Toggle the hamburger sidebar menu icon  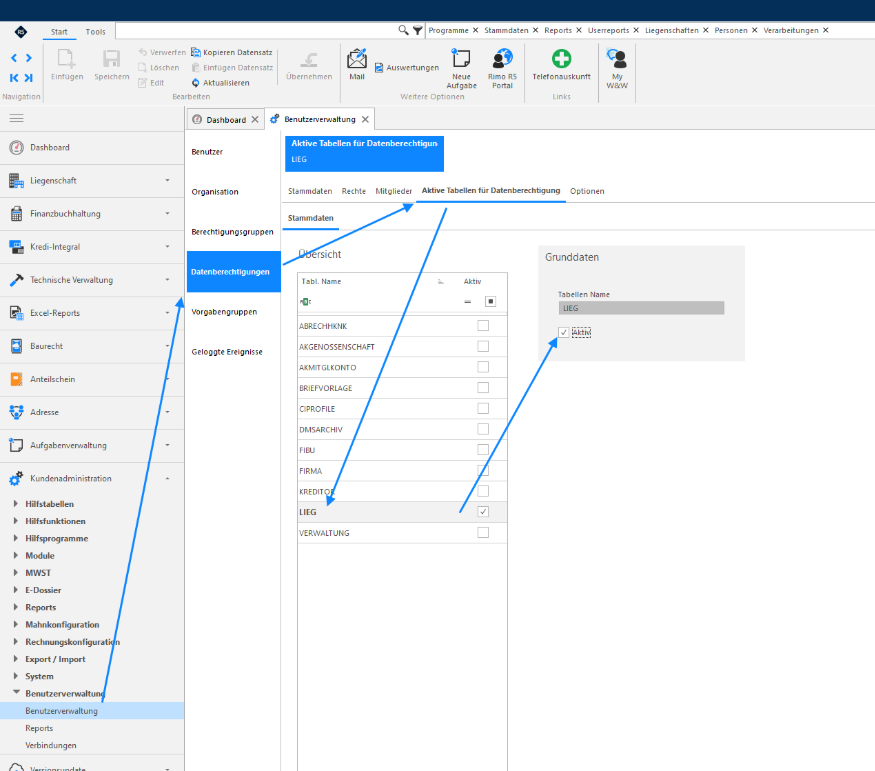17,118
